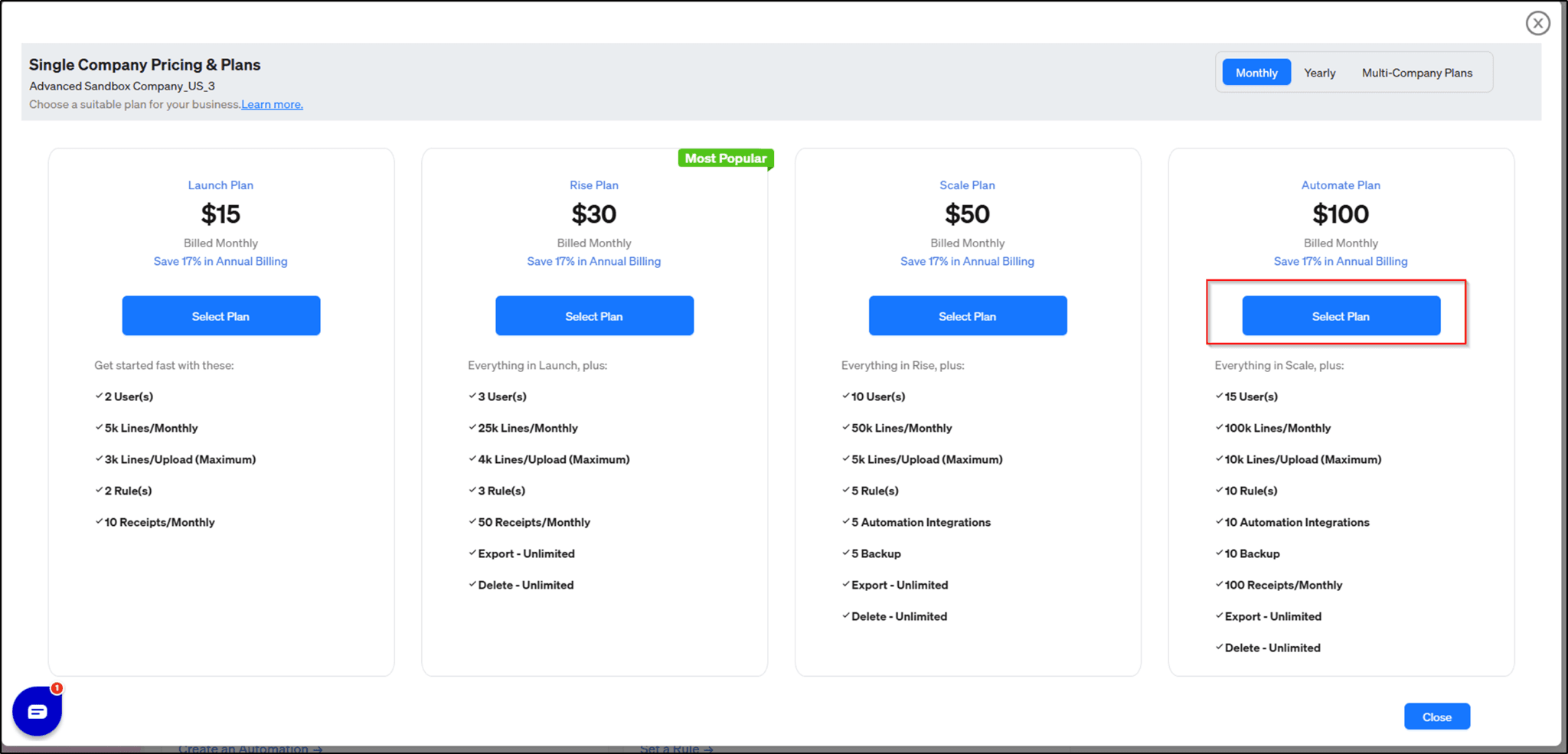This screenshot has width=1568, height=754.
Task: Click the Most Popular badge
Action: (725, 158)
